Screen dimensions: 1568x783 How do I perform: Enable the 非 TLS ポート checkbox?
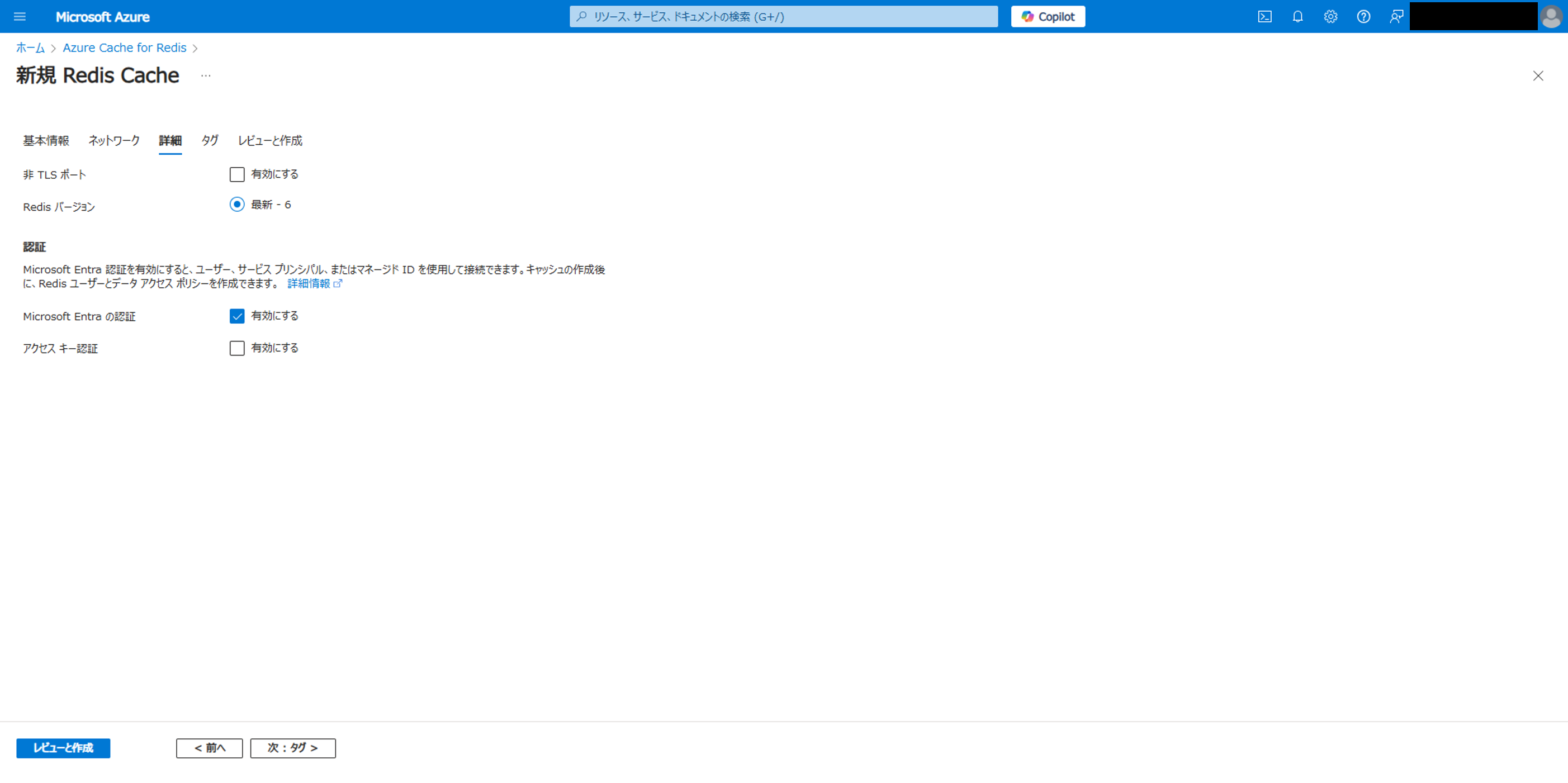[237, 174]
